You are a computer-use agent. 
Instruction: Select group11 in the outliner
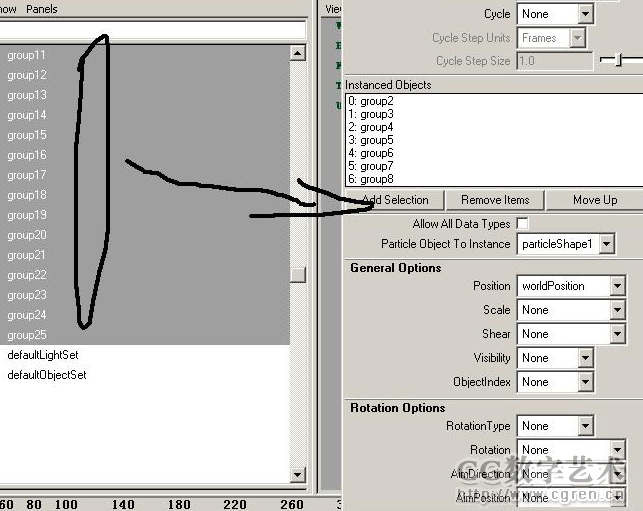click(27, 55)
